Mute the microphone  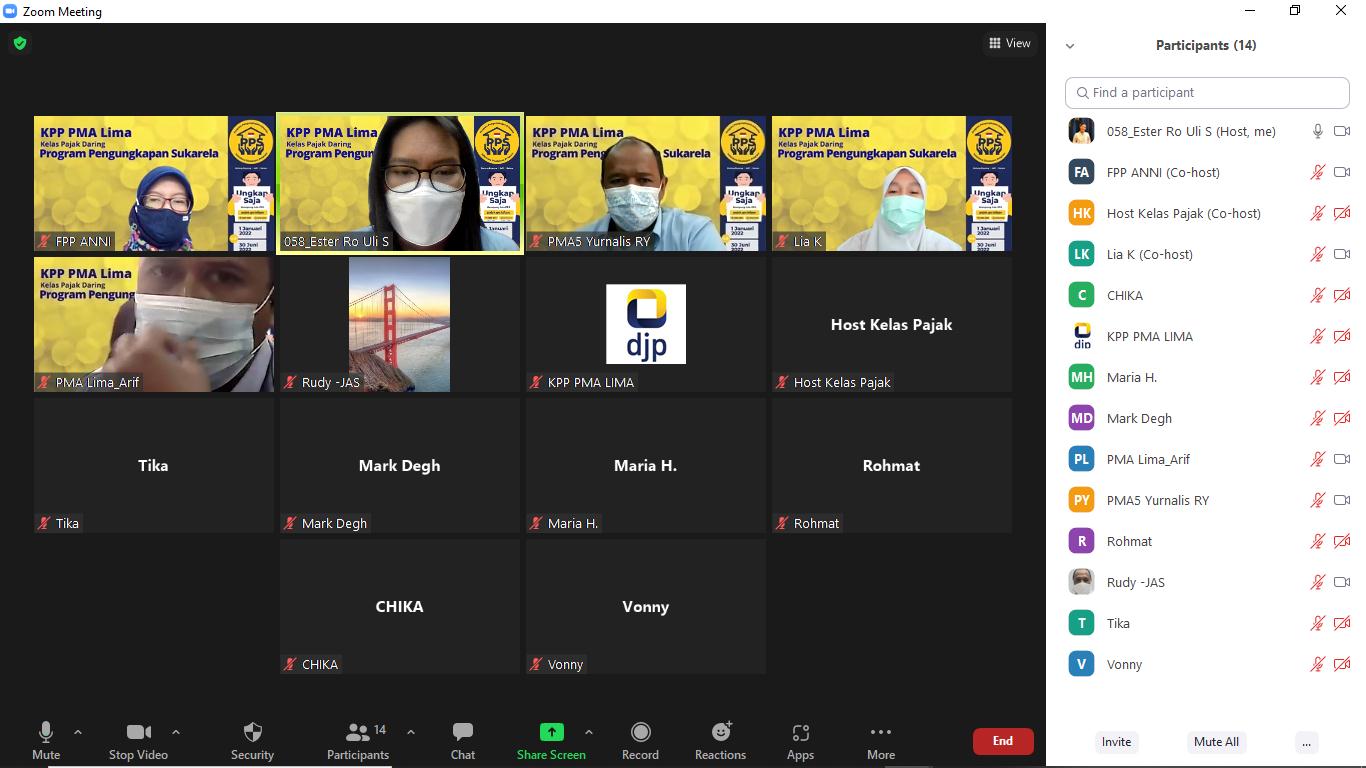(46, 740)
